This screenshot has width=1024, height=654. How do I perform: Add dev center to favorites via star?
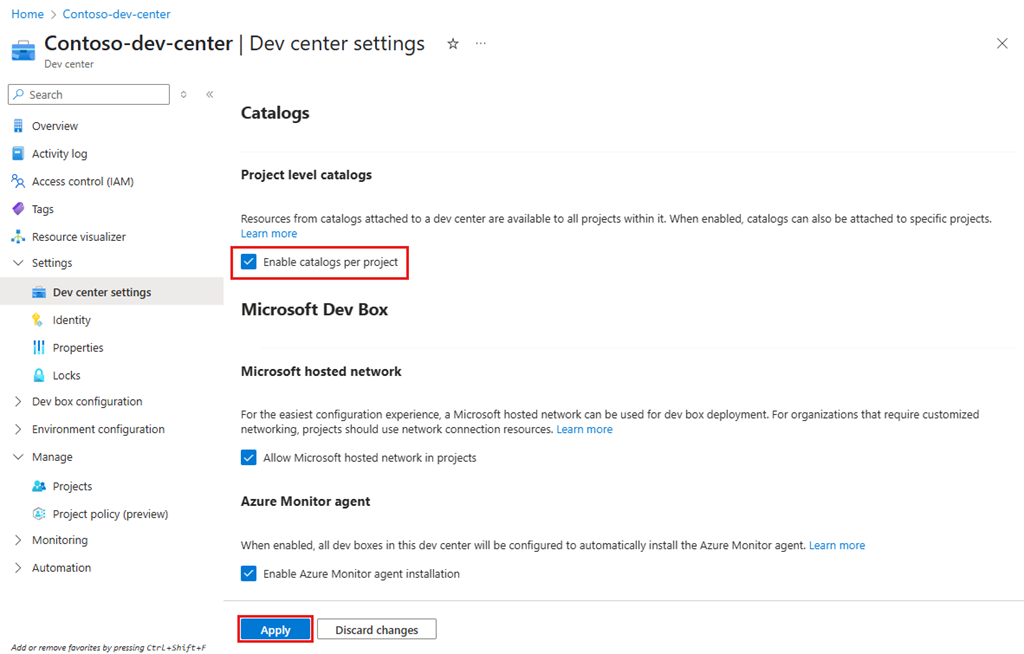pos(452,44)
